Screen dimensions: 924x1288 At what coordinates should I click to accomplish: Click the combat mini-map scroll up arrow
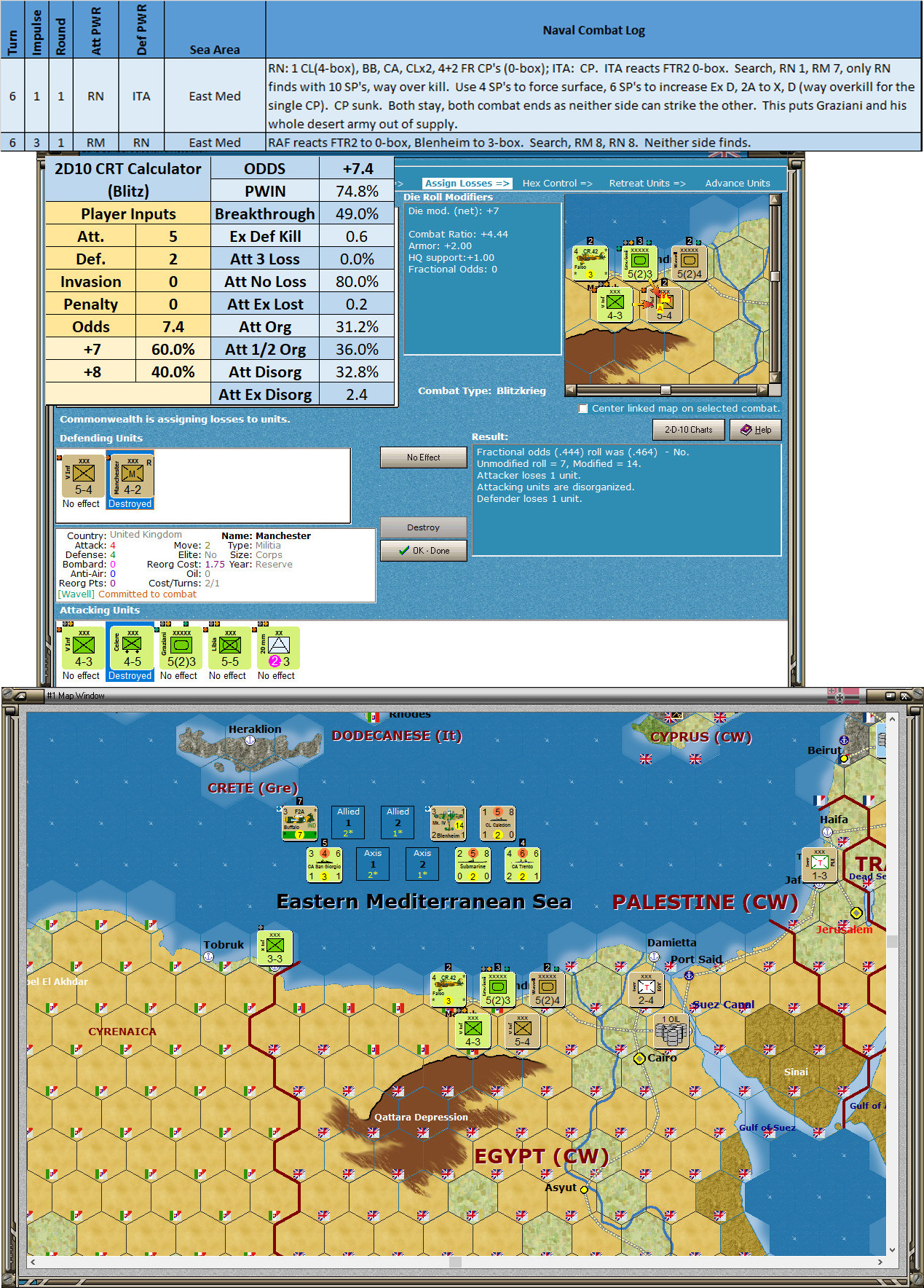(775, 200)
